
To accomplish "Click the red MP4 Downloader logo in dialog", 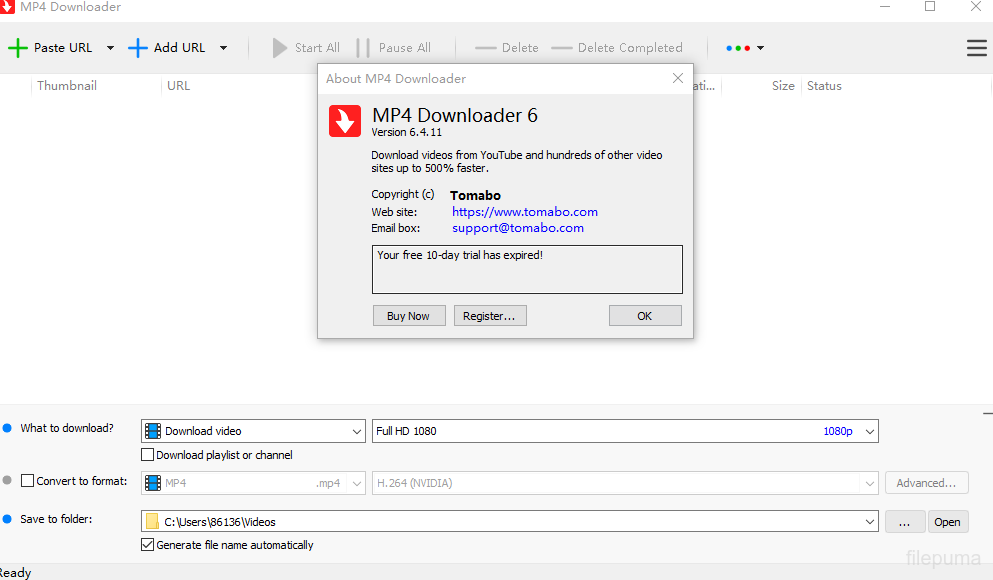I will click(x=345, y=121).
